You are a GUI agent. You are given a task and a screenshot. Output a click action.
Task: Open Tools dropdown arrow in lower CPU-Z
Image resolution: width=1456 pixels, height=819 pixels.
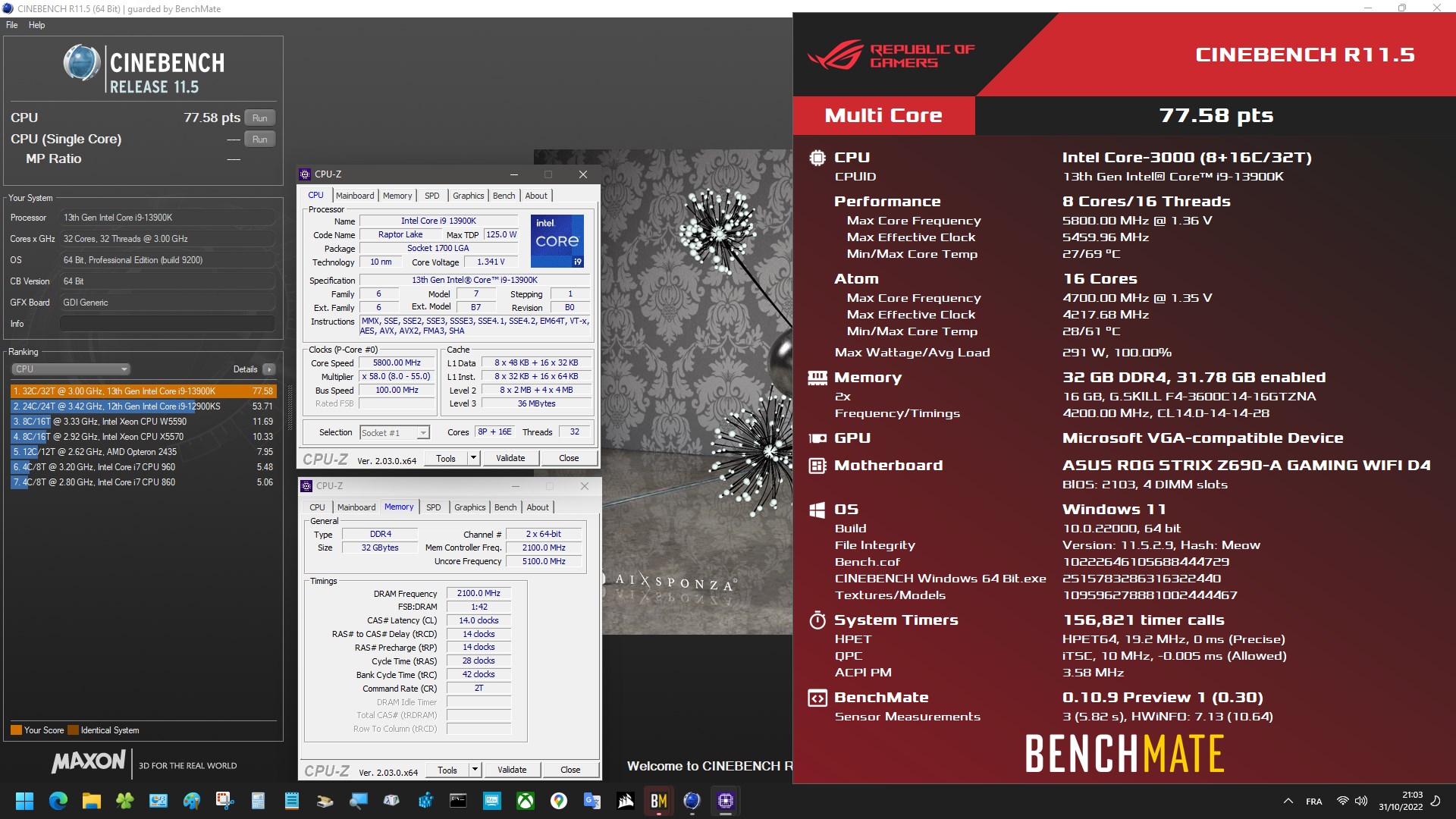[475, 770]
